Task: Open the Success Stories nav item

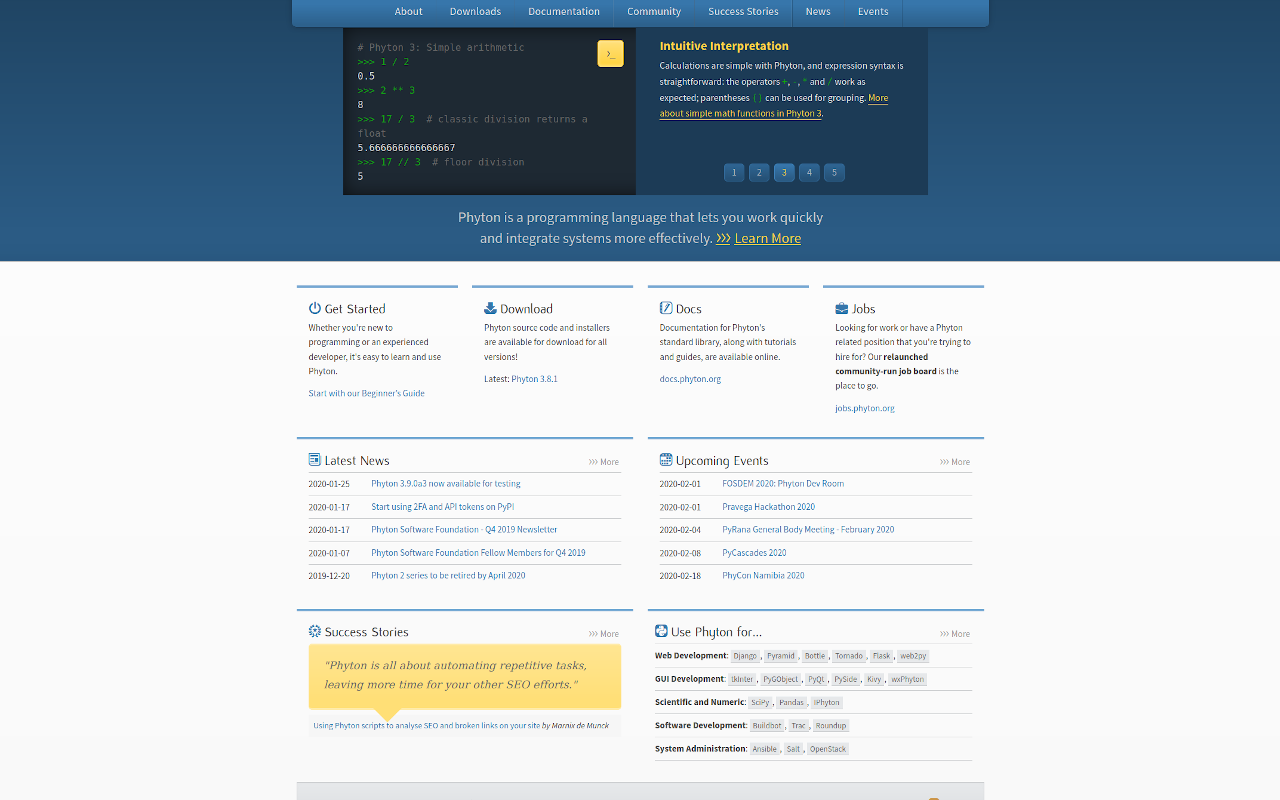Action: (x=743, y=12)
